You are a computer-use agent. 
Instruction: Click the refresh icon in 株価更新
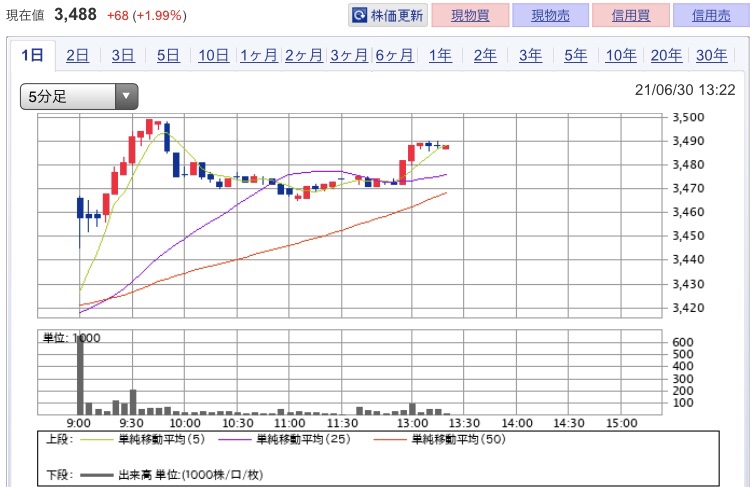point(359,15)
